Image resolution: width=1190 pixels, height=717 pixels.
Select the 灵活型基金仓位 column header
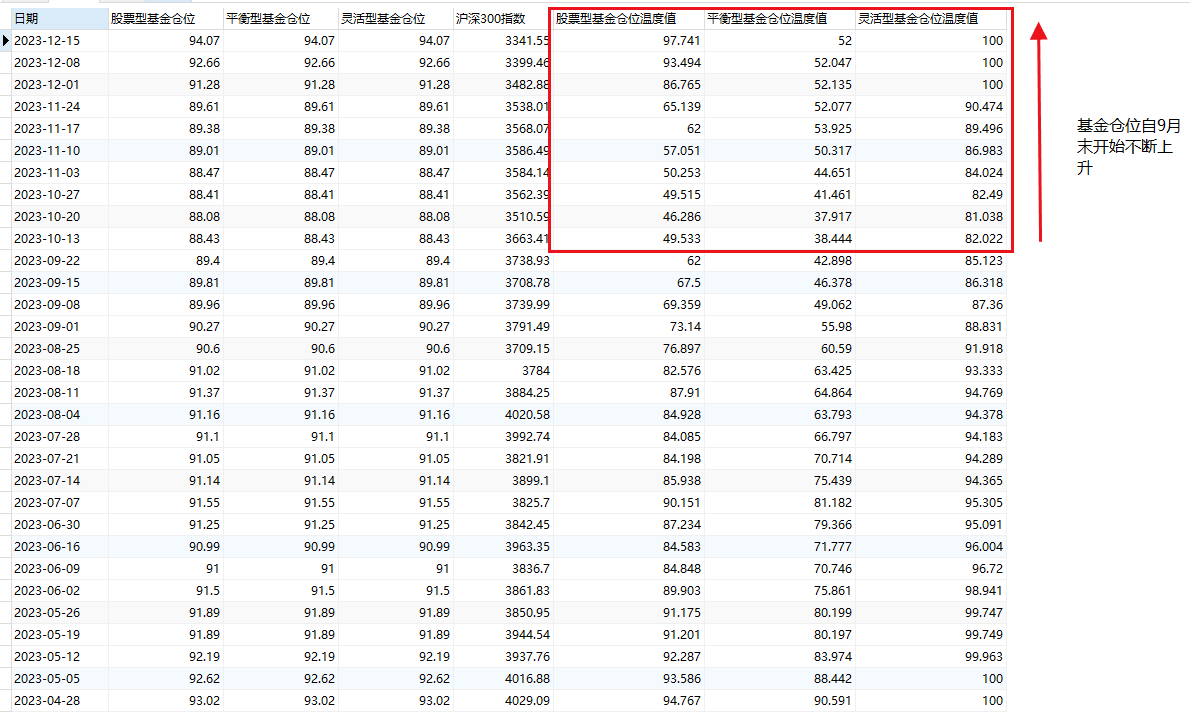click(396, 18)
